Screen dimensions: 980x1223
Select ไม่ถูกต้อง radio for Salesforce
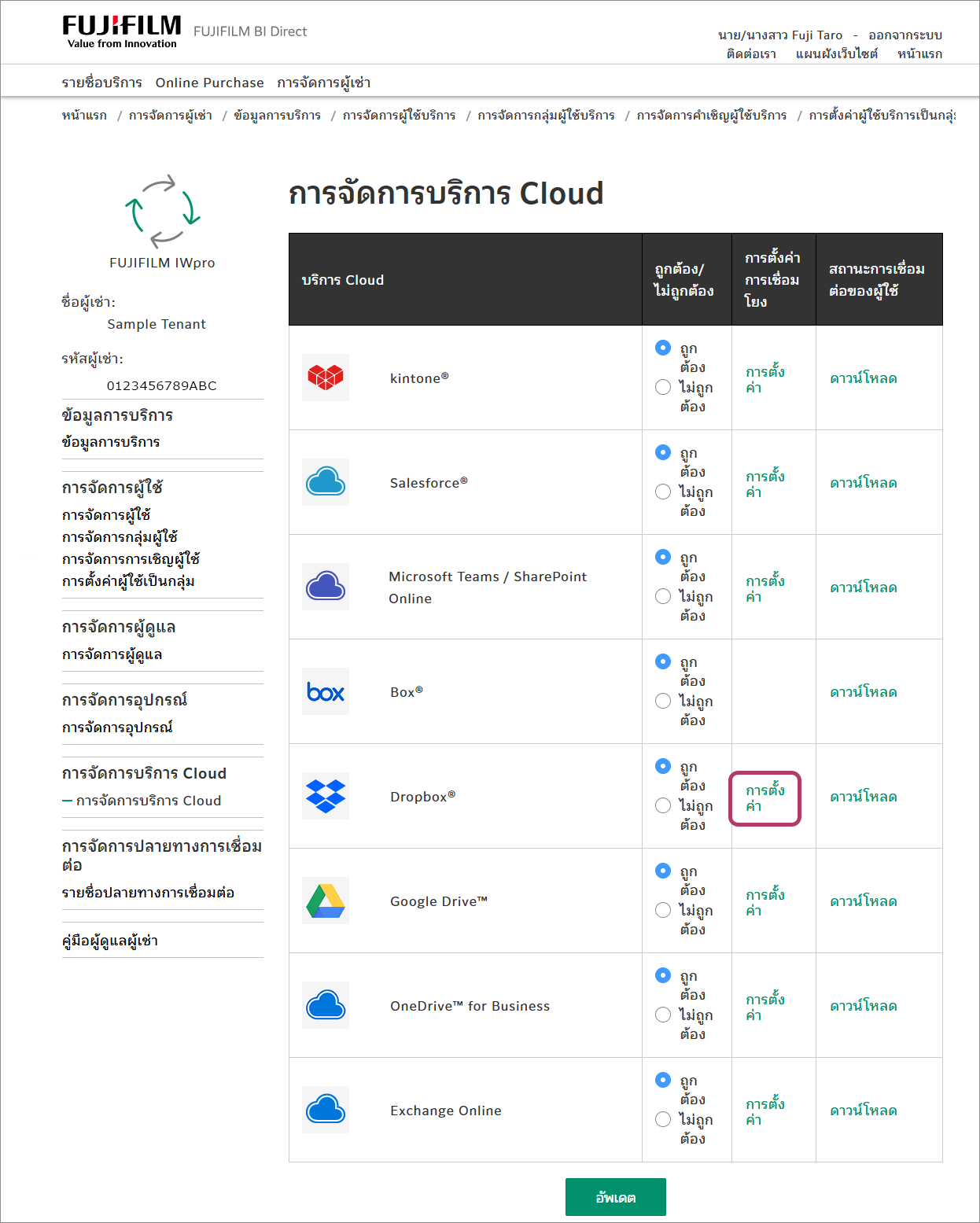(x=663, y=492)
